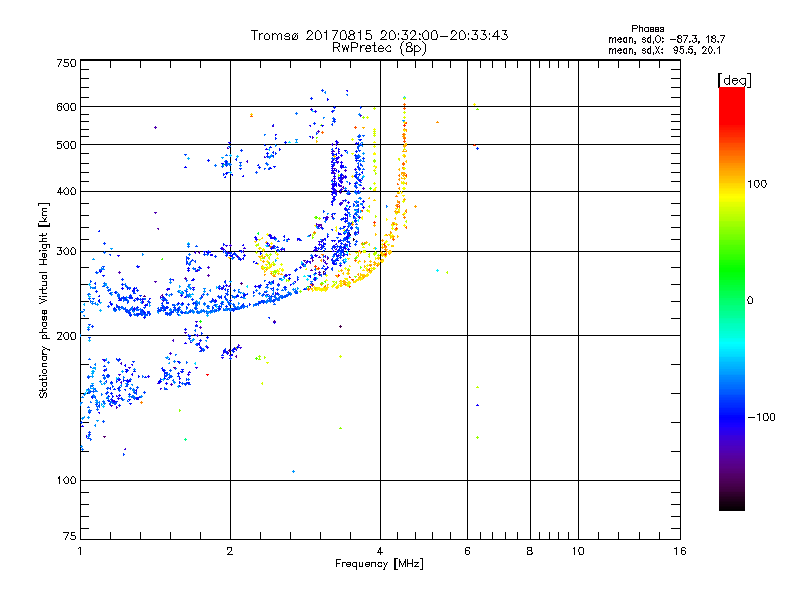Click the y-axis tick label '750'

pyautogui.click(x=66, y=63)
